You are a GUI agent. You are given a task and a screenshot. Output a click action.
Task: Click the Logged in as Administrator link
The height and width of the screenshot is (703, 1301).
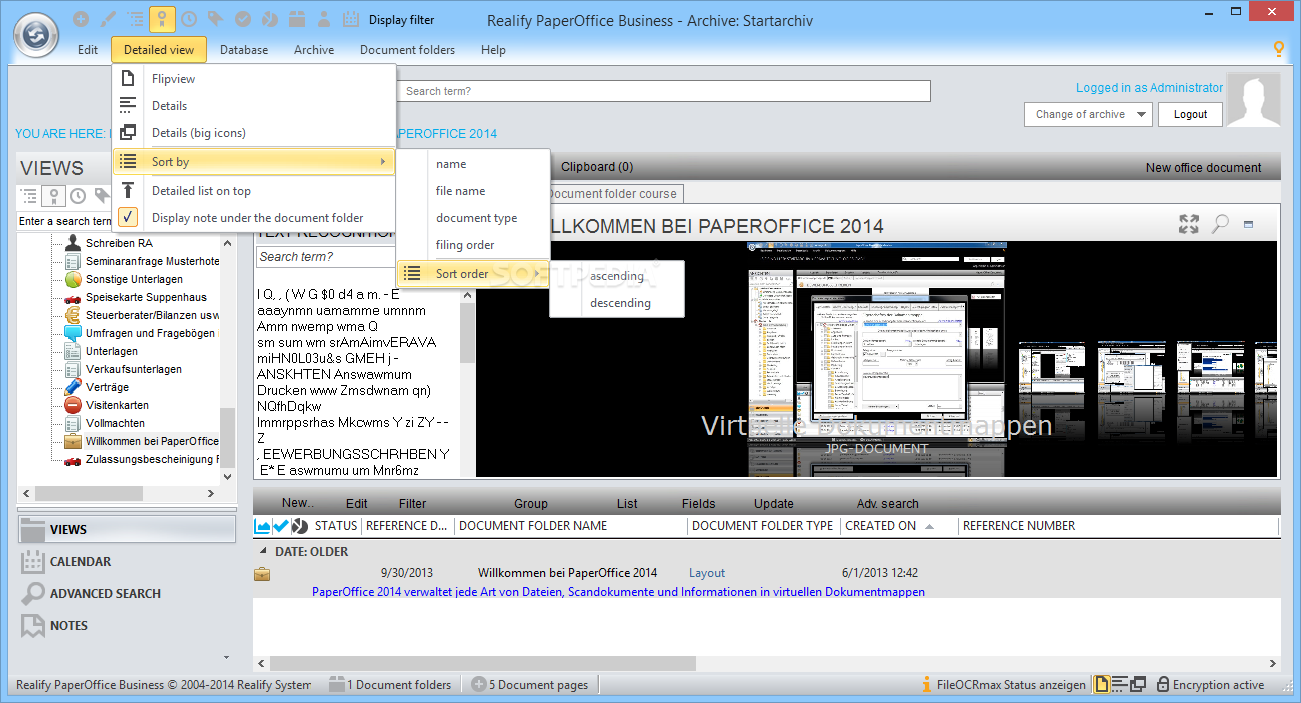point(1149,88)
